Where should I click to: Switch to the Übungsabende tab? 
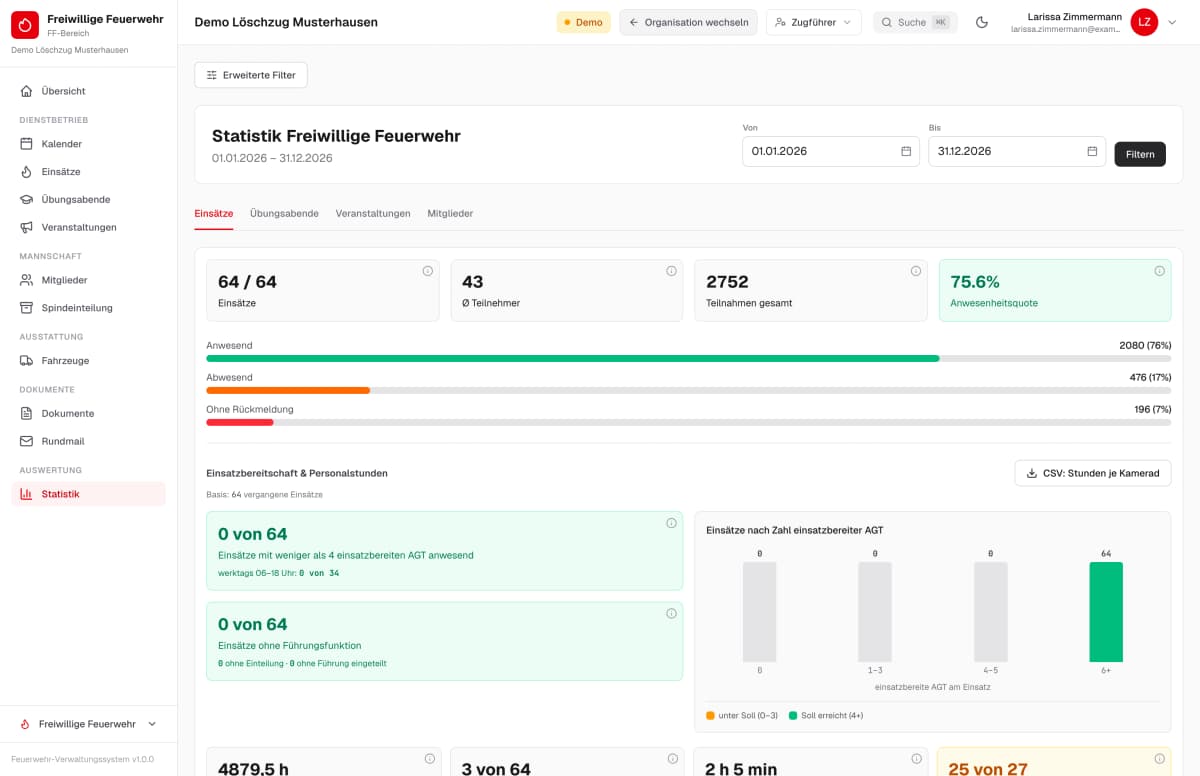point(284,213)
